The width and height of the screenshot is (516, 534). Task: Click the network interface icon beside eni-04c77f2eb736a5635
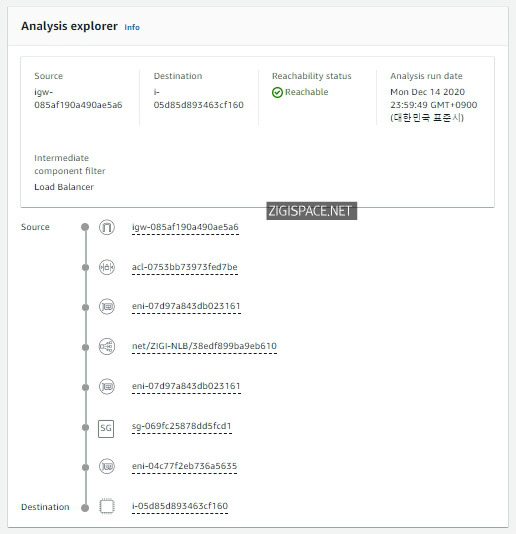pyautogui.click(x=107, y=466)
